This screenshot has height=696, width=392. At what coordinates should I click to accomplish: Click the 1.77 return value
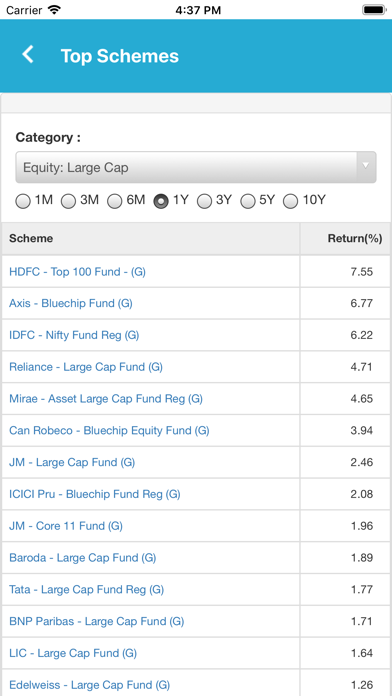[362, 589]
